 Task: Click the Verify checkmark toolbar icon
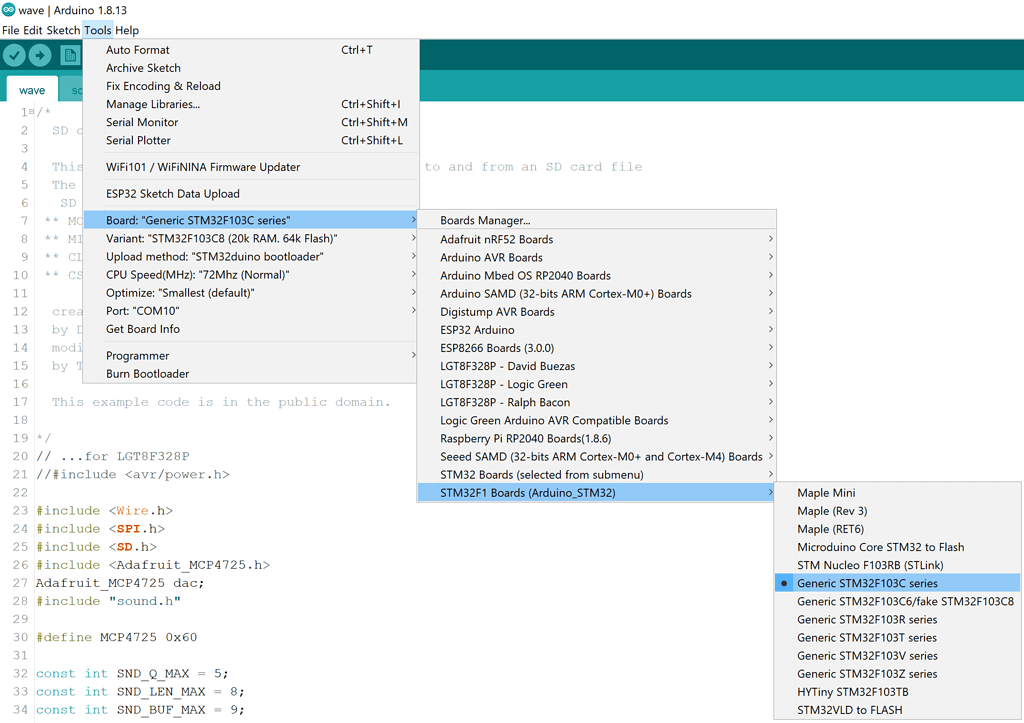(14, 56)
